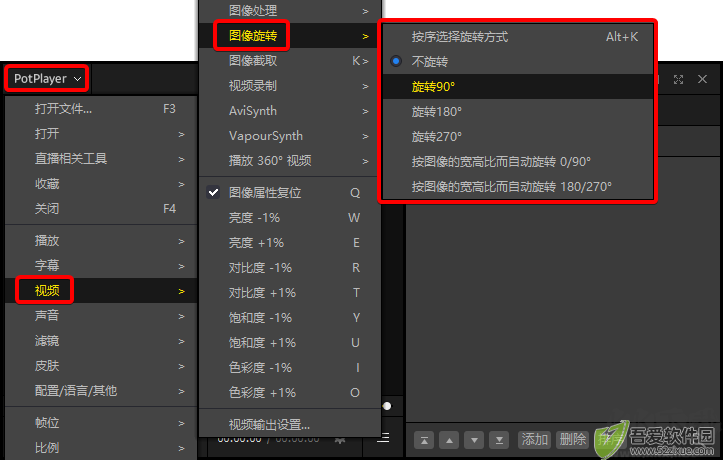Choose auto rotate 0/90° by aspect ratio
This screenshot has height=460, width=723.
(518, 162)
